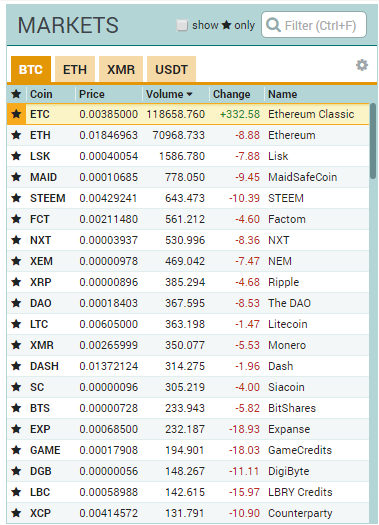The height and width of the screenshot is (525, 379).
Task: Toggle the GAME row favorite star
Action: (16, 450)
